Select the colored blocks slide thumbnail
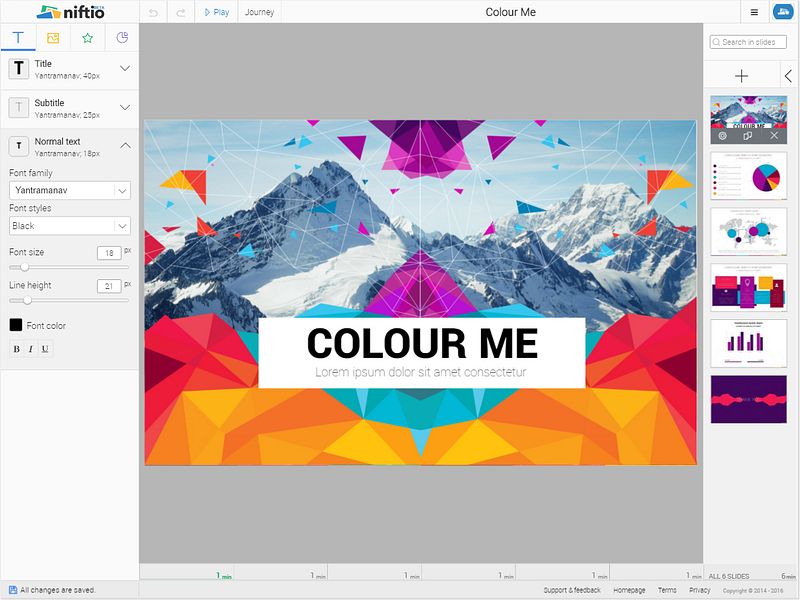The width and height of the screenshot is (800, 600). click(x=748, y=288)
